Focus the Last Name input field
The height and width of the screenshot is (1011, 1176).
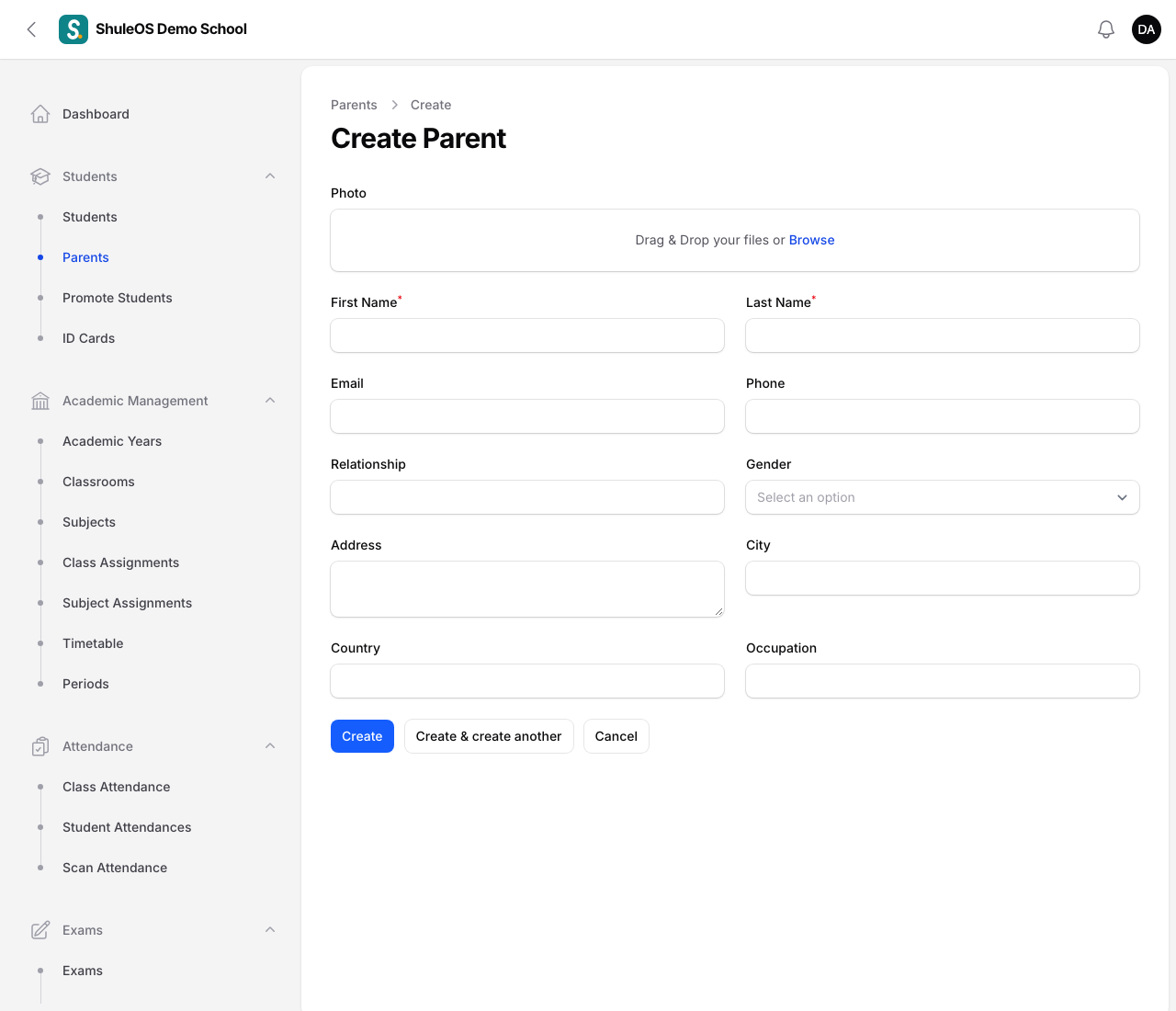click(x=943, y=335)
